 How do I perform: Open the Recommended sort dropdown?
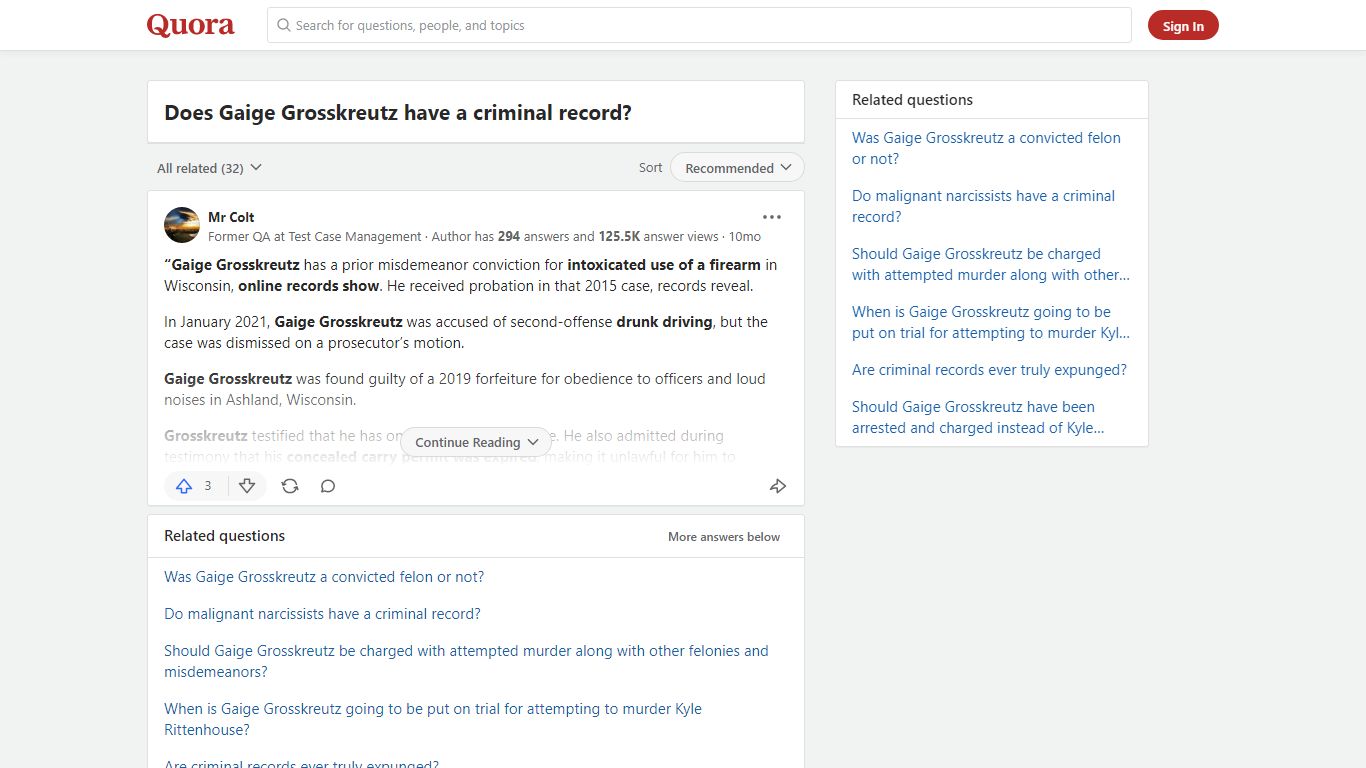point(737,168)
